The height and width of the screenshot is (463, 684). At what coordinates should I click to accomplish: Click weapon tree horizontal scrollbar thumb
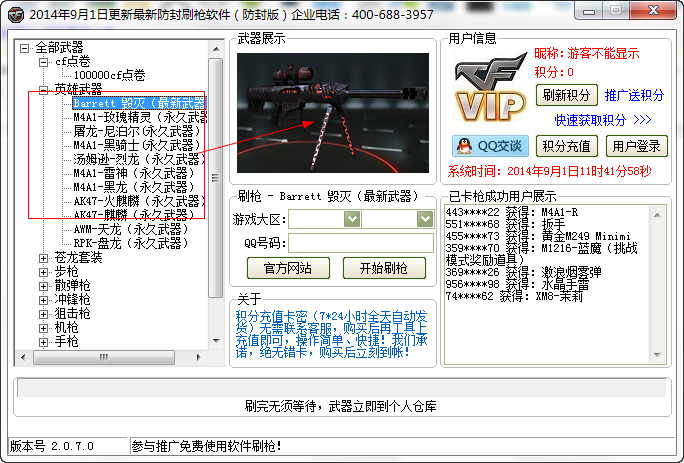(104, 357)
